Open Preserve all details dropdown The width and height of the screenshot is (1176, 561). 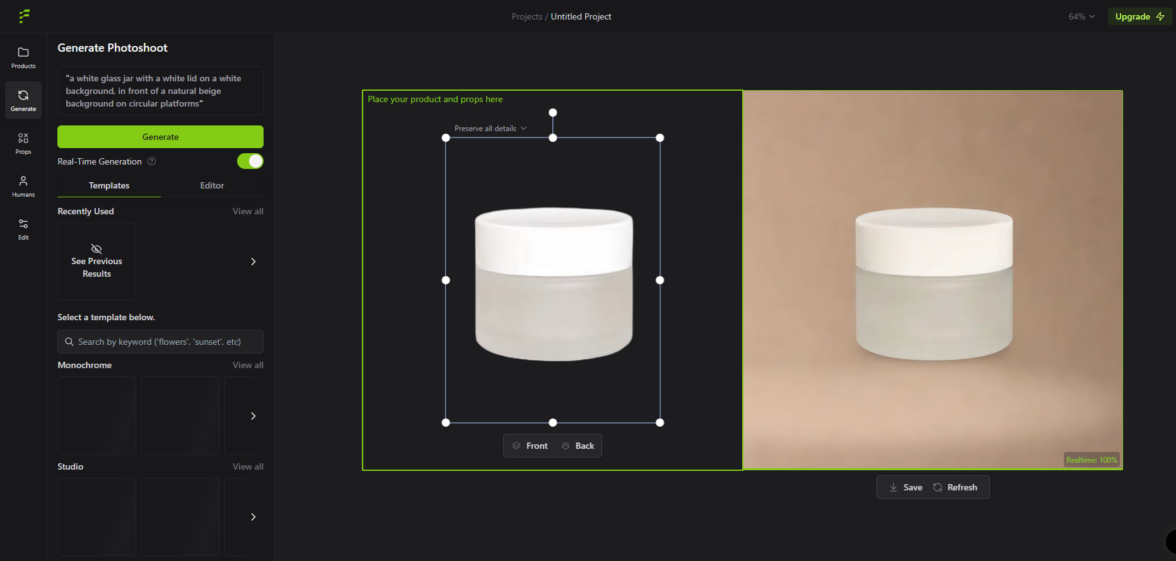[x=490, y=128]
